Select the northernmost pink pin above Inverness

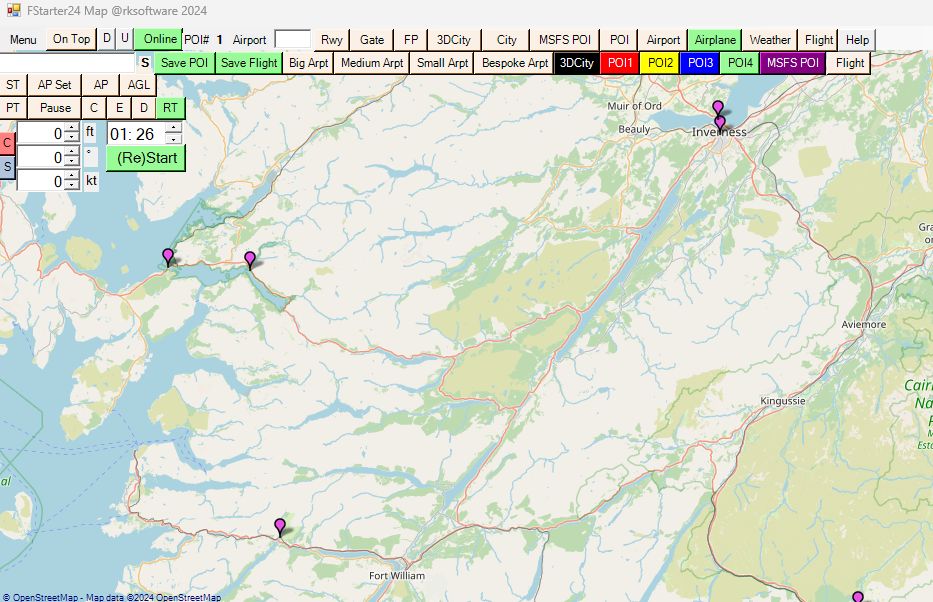717,107
